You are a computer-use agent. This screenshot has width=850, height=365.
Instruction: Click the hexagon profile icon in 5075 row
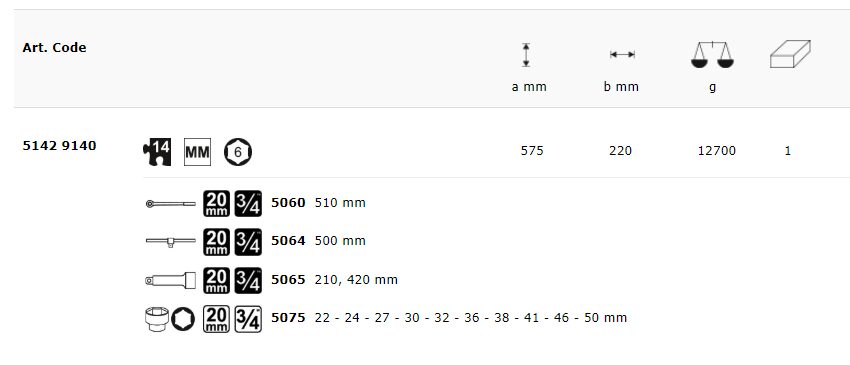(183, 319)
